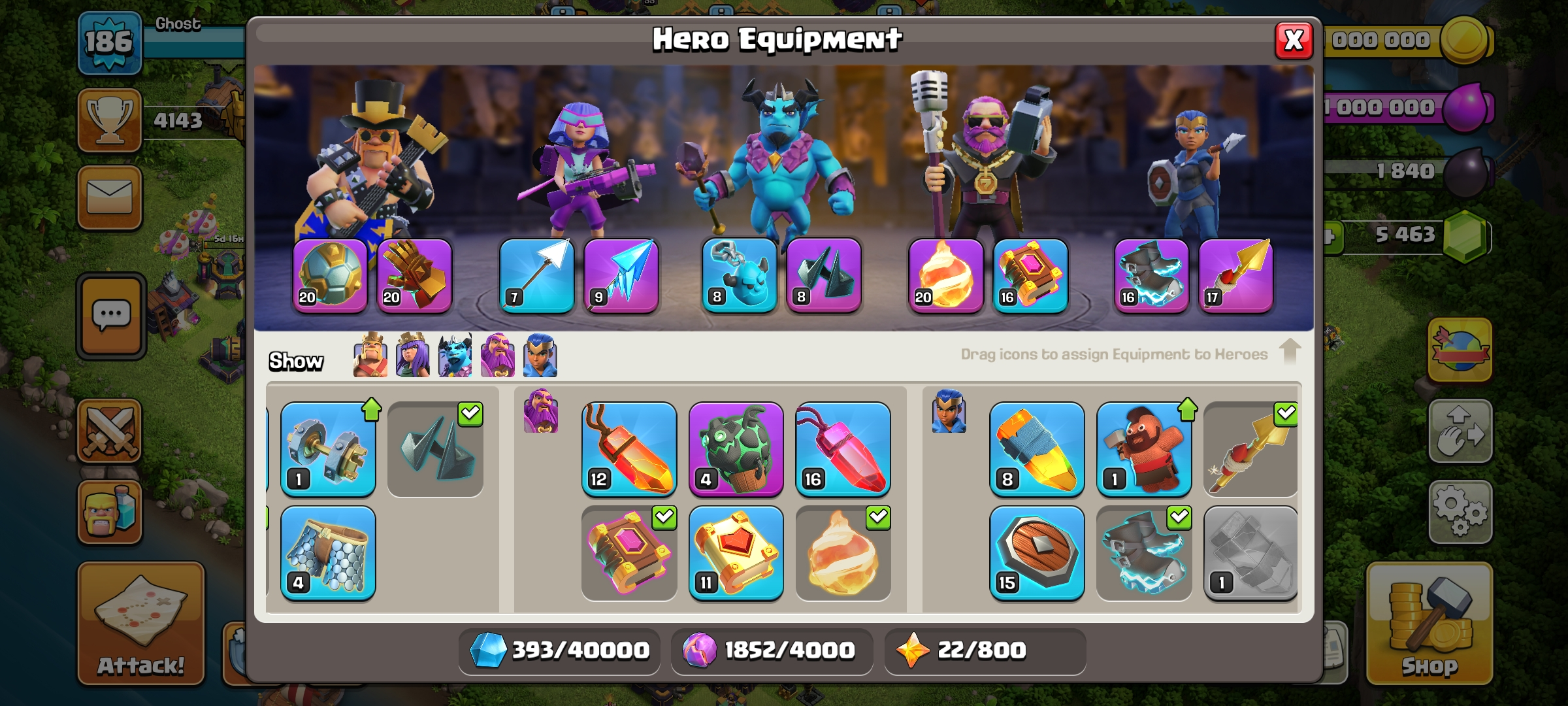Open the Fireball equipment slot
The width and height of the screenshot is (1568, 706).
[945, 275]
